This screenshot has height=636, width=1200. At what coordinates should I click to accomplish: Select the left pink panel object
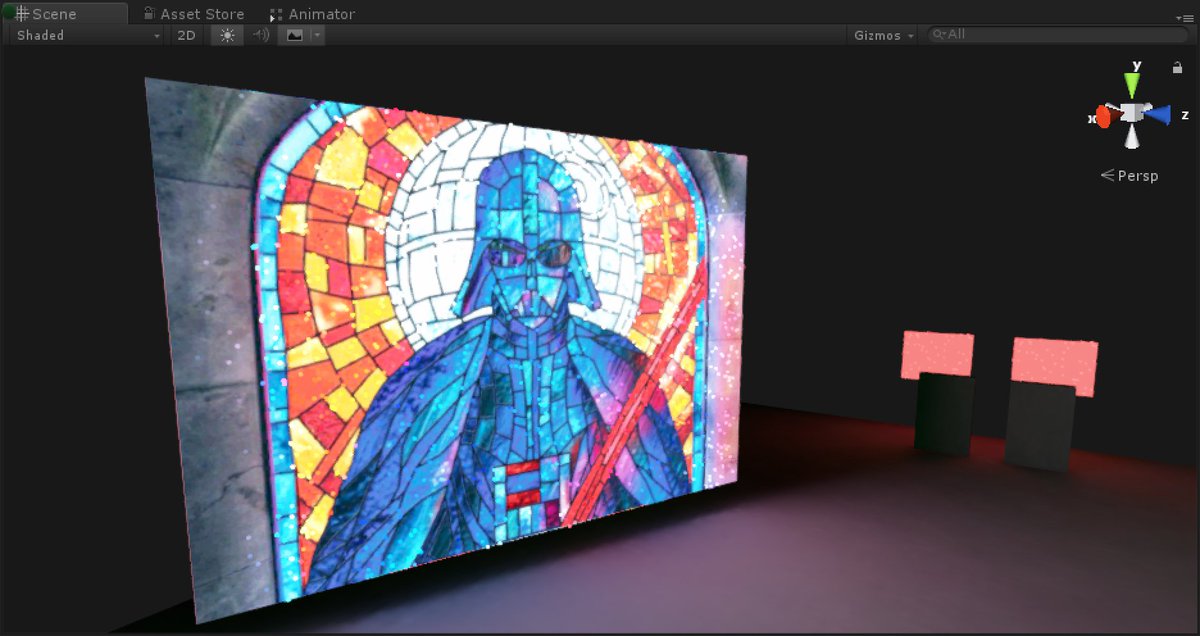coord(937,355)
